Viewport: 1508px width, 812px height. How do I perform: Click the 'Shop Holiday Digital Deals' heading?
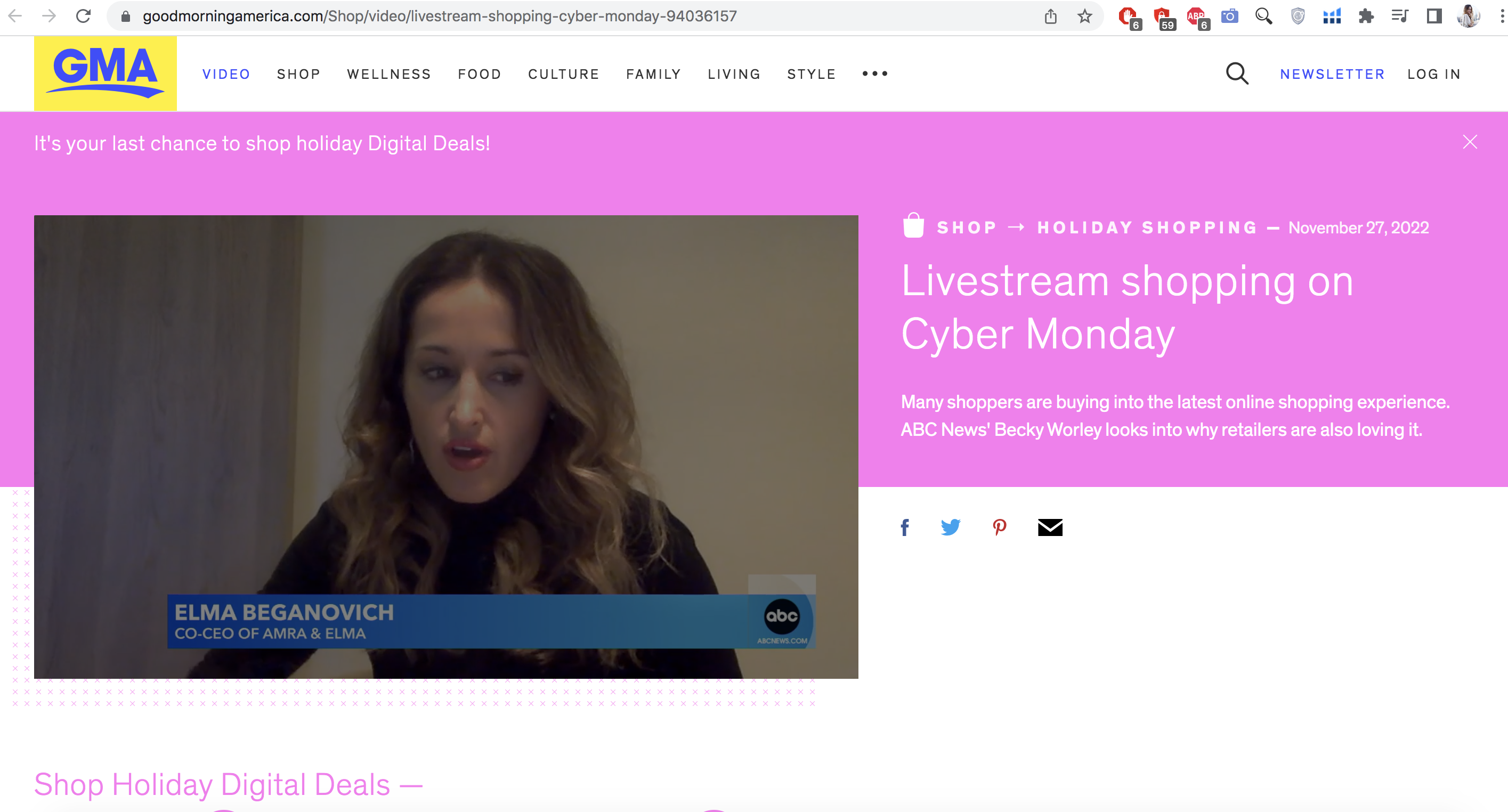(x=228, y=784)
